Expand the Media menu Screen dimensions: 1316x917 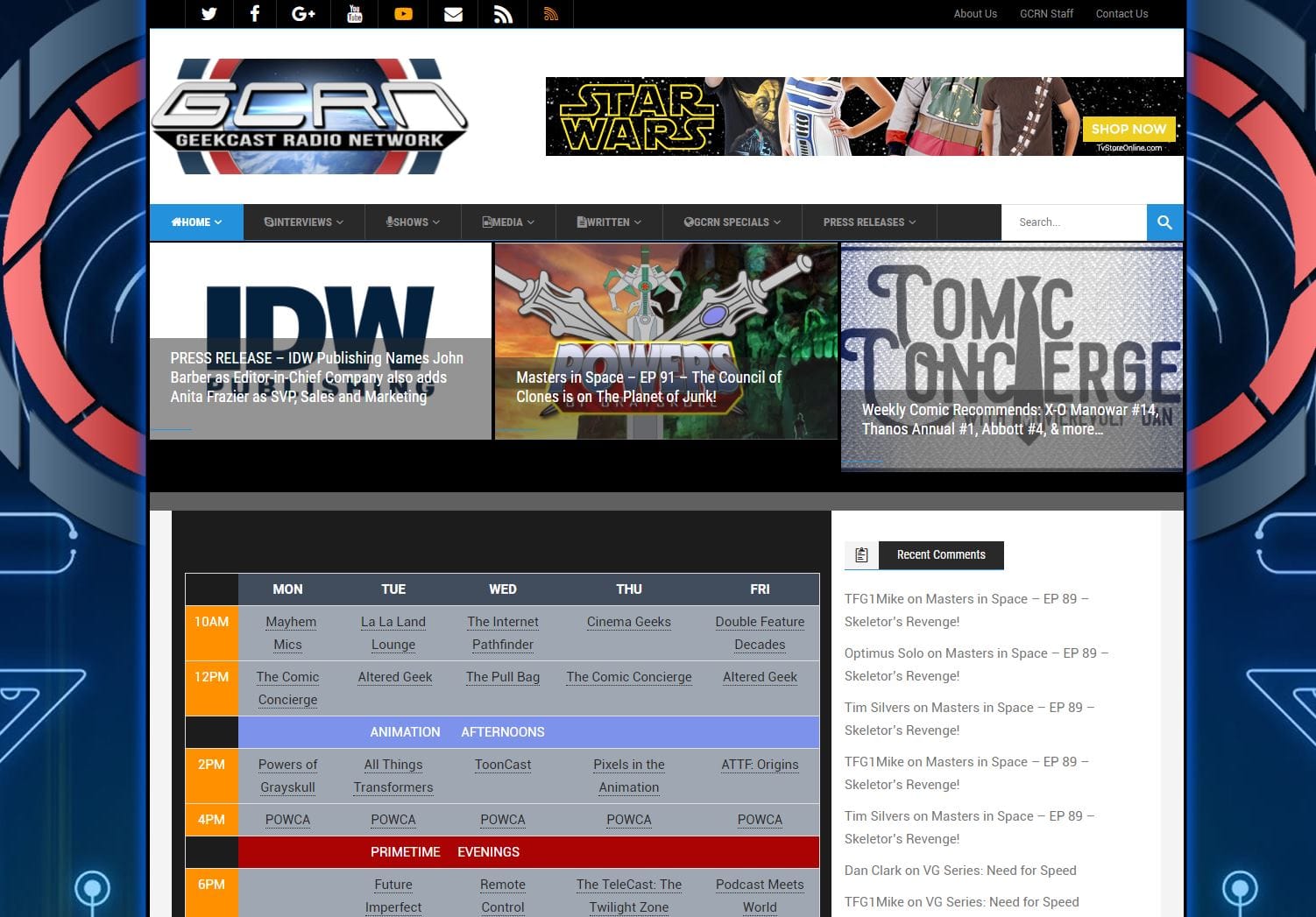[508, 222]
